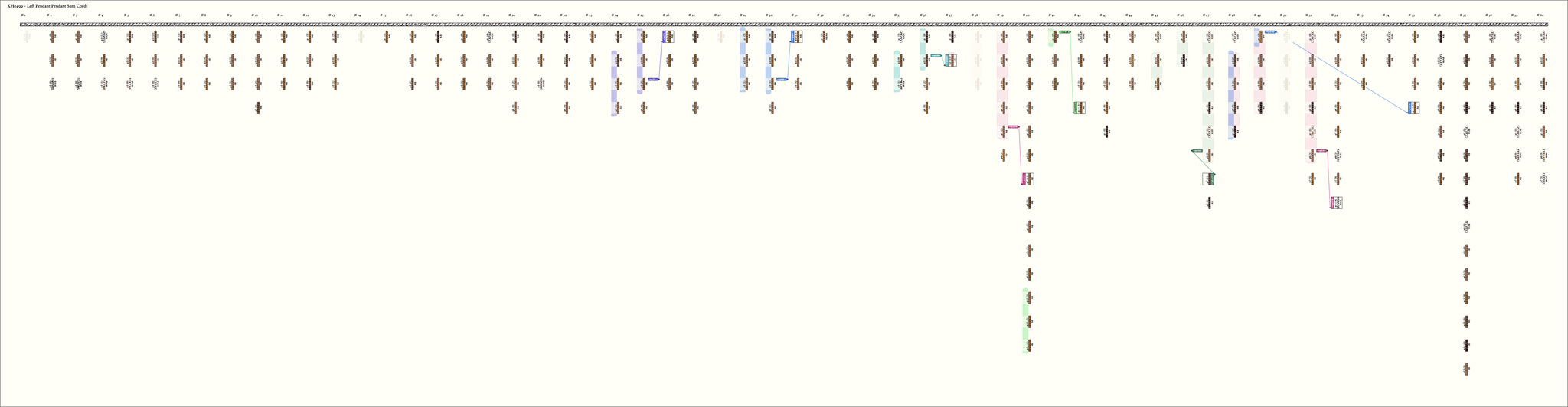
Task: Click the dark green boxed cord in column 47
Action: (x=1208, y=179)
